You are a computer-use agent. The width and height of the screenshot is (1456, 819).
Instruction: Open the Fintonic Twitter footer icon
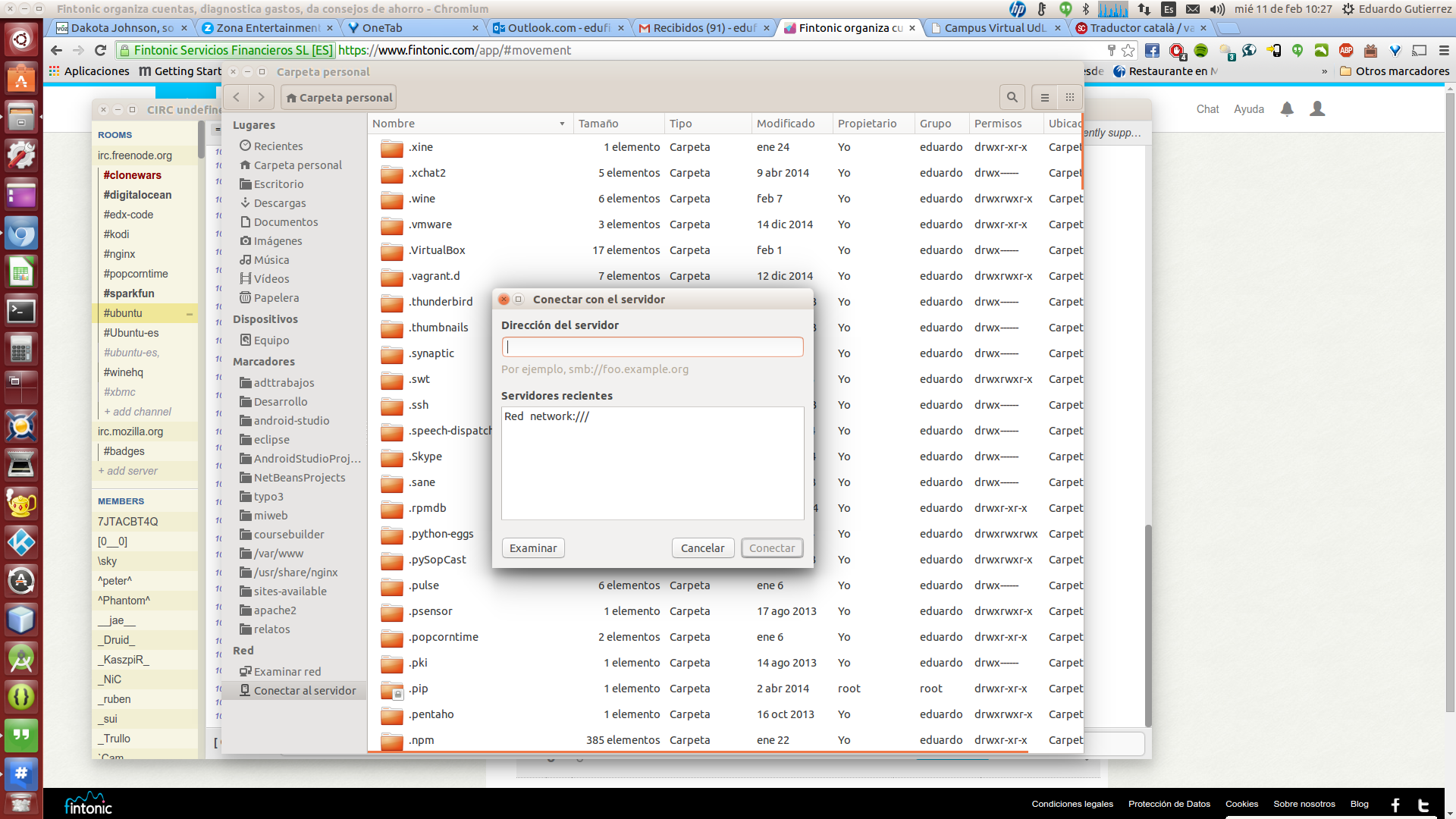pos(1423,805)
